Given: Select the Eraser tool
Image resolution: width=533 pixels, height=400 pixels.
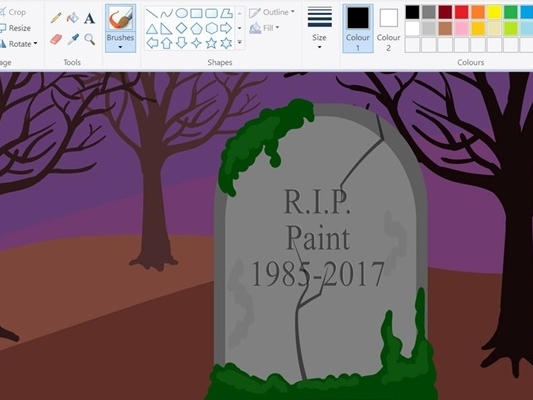Looking at the screenshot, I should [56, 39].
